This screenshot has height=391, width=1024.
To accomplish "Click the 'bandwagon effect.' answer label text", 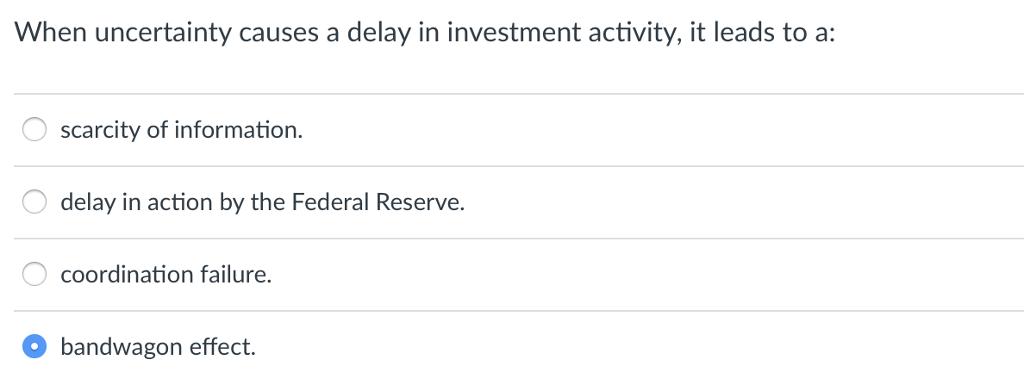I will pyautogui.click(x=158, y=347).
